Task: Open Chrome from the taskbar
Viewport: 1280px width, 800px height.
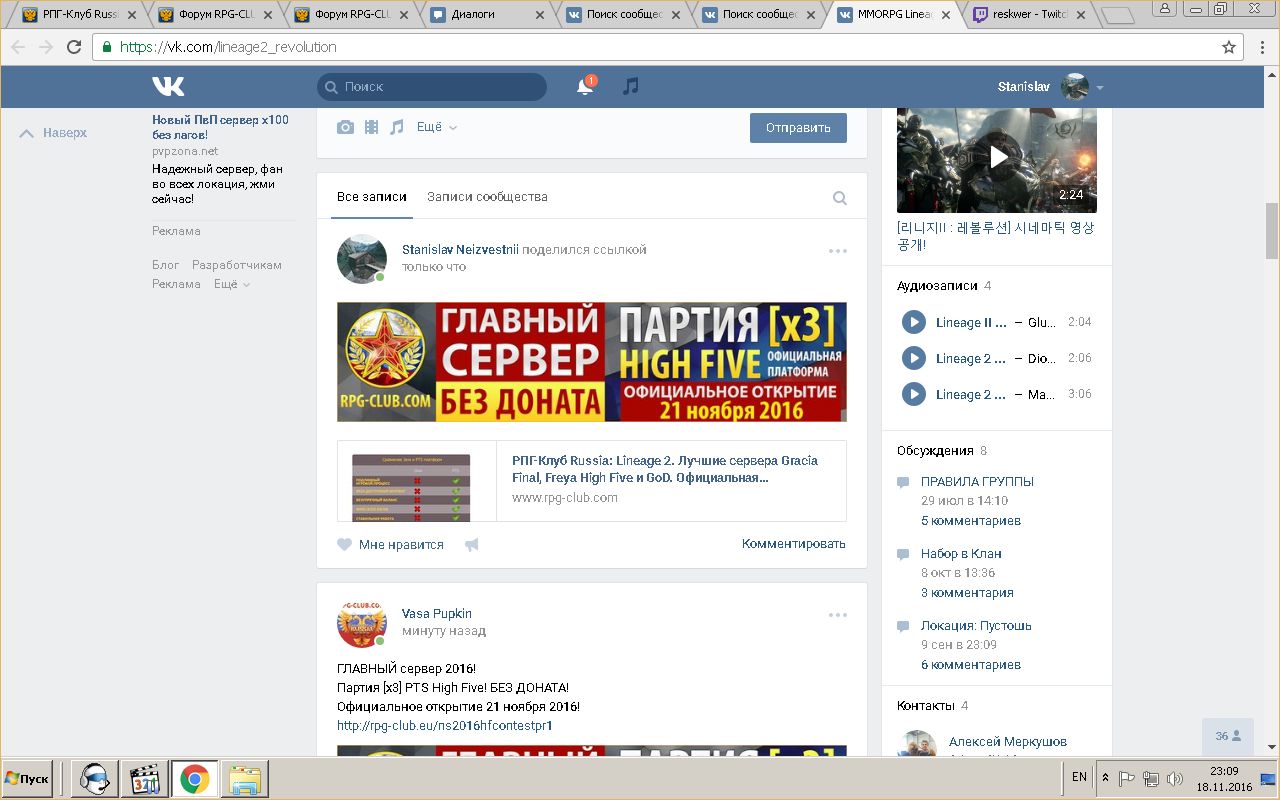Action: tap(194, 778)
